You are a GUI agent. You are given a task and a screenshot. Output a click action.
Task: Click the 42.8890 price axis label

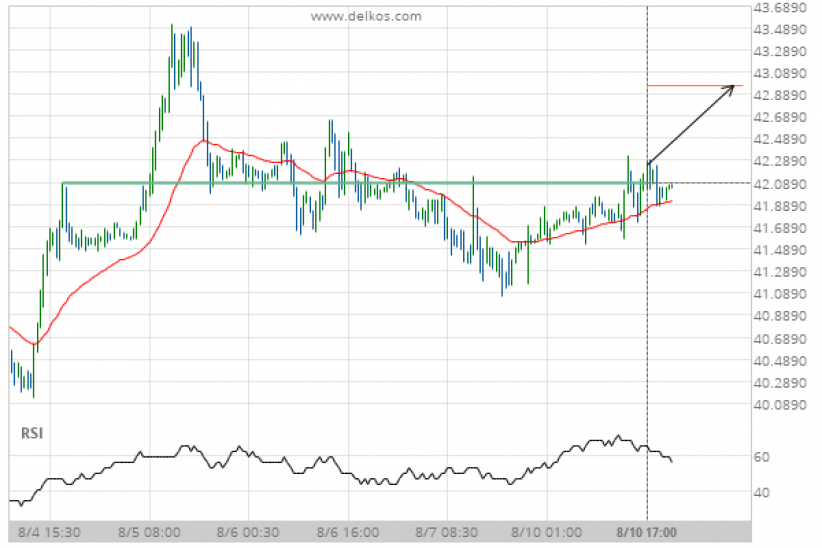(780, 96)
